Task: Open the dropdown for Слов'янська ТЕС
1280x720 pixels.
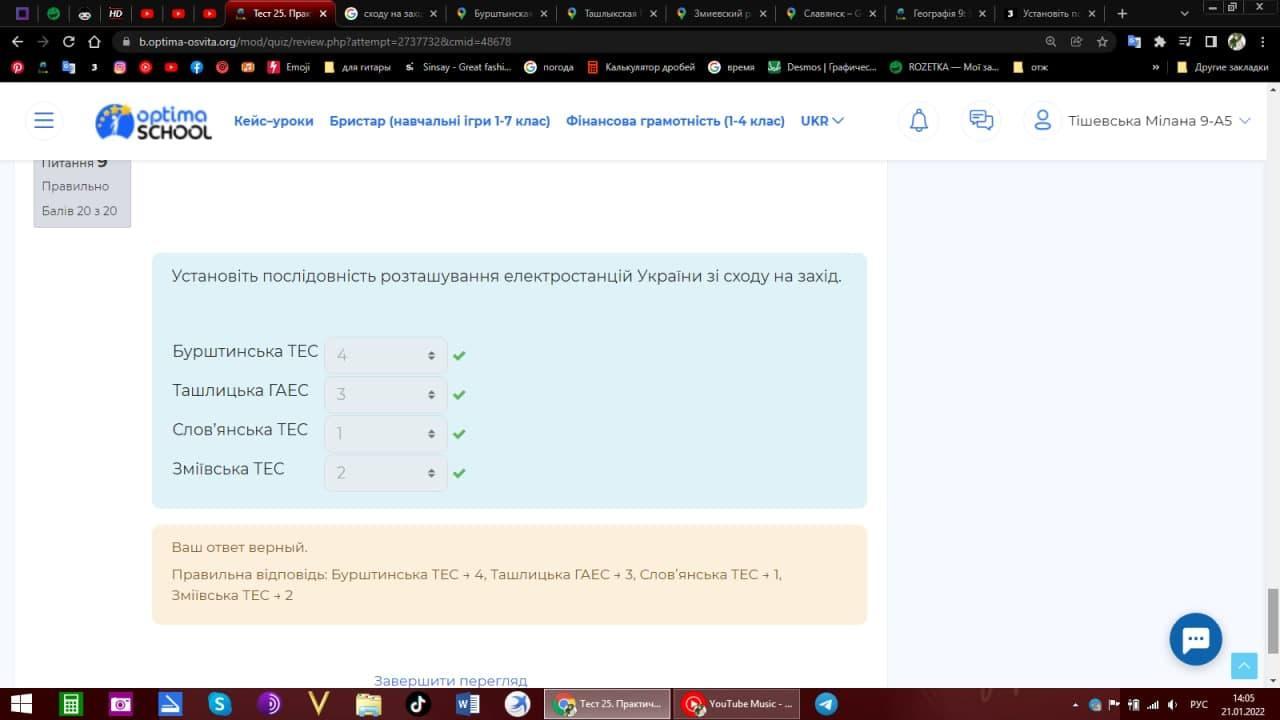Action: tap(385, 433)
